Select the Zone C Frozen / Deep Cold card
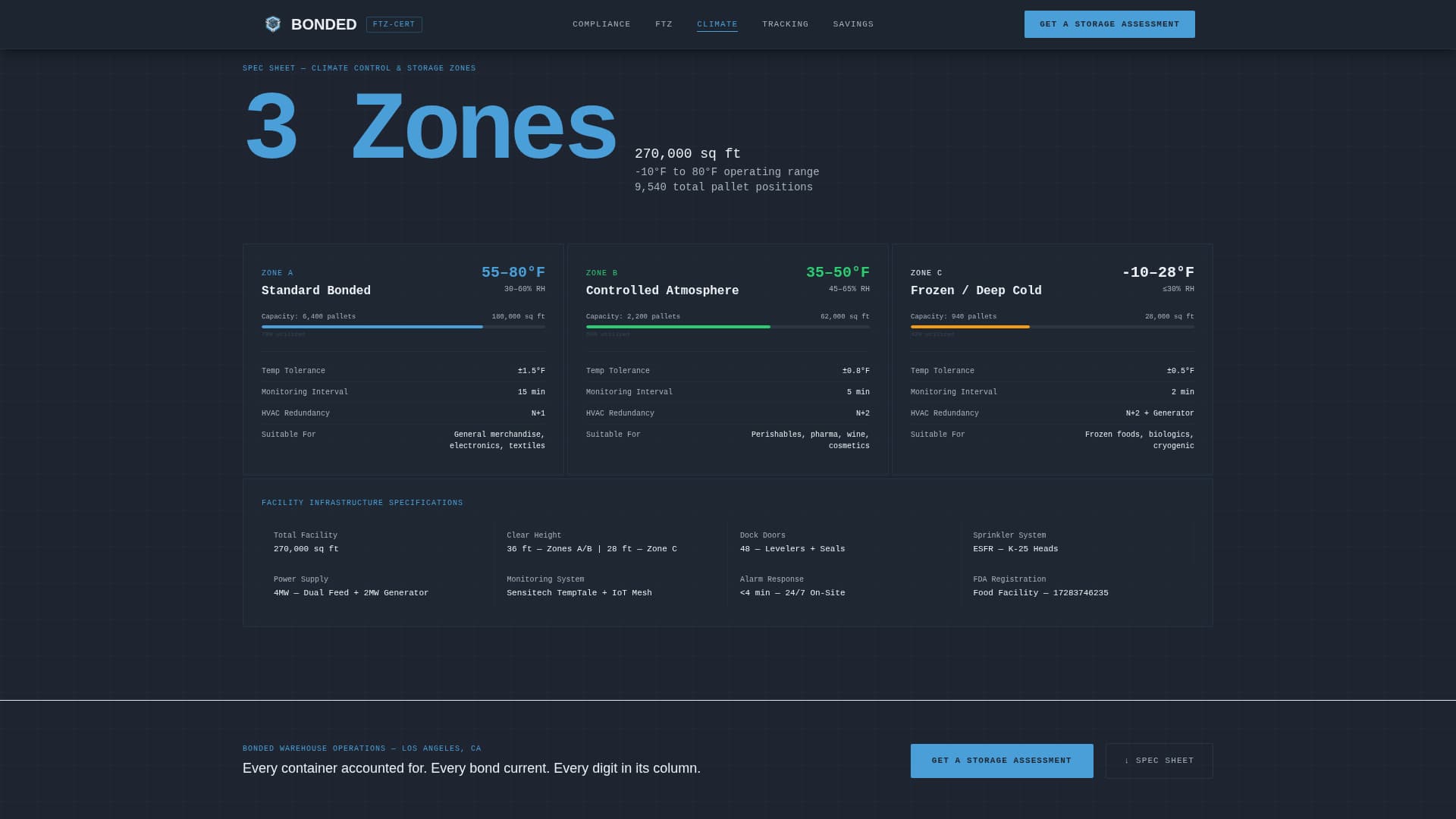Screen dimensions: 1456x819 point(1052,359)
